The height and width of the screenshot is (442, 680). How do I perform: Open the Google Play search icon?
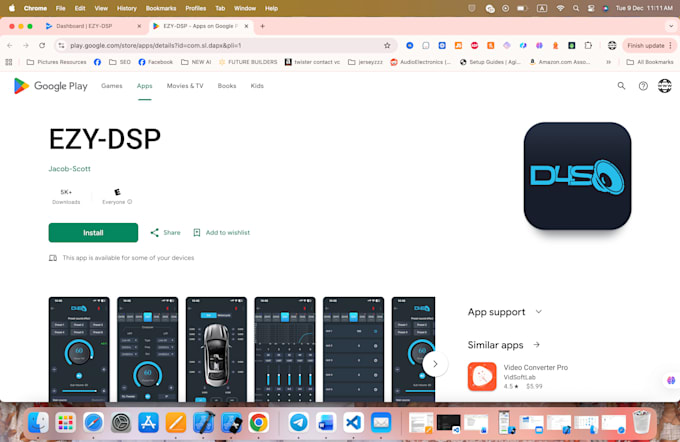click(x=621, y=86)
